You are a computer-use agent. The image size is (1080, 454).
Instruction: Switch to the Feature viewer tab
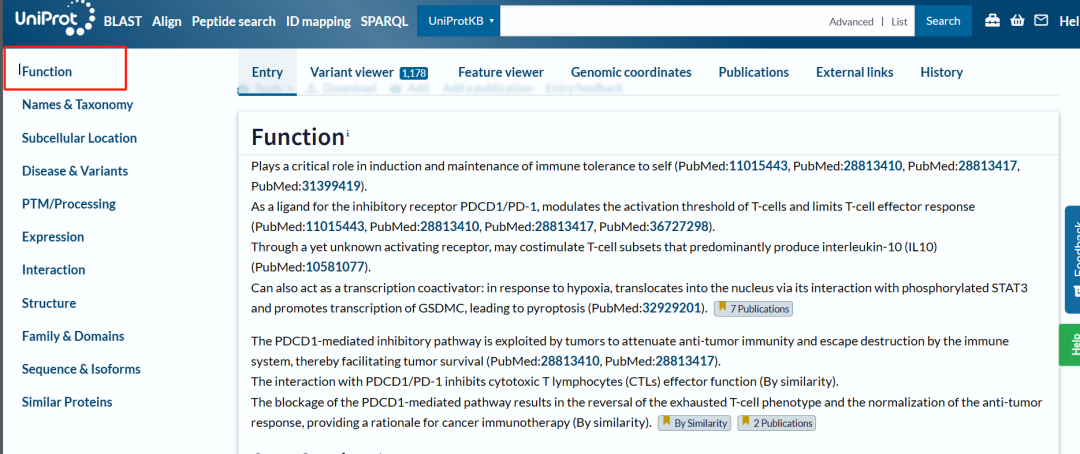coord(501,72)
